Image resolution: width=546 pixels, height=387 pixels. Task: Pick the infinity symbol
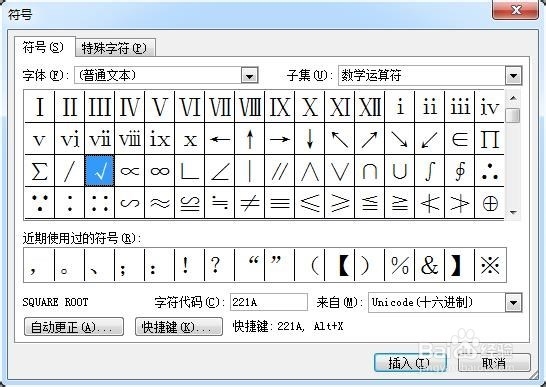coord(159,171)
